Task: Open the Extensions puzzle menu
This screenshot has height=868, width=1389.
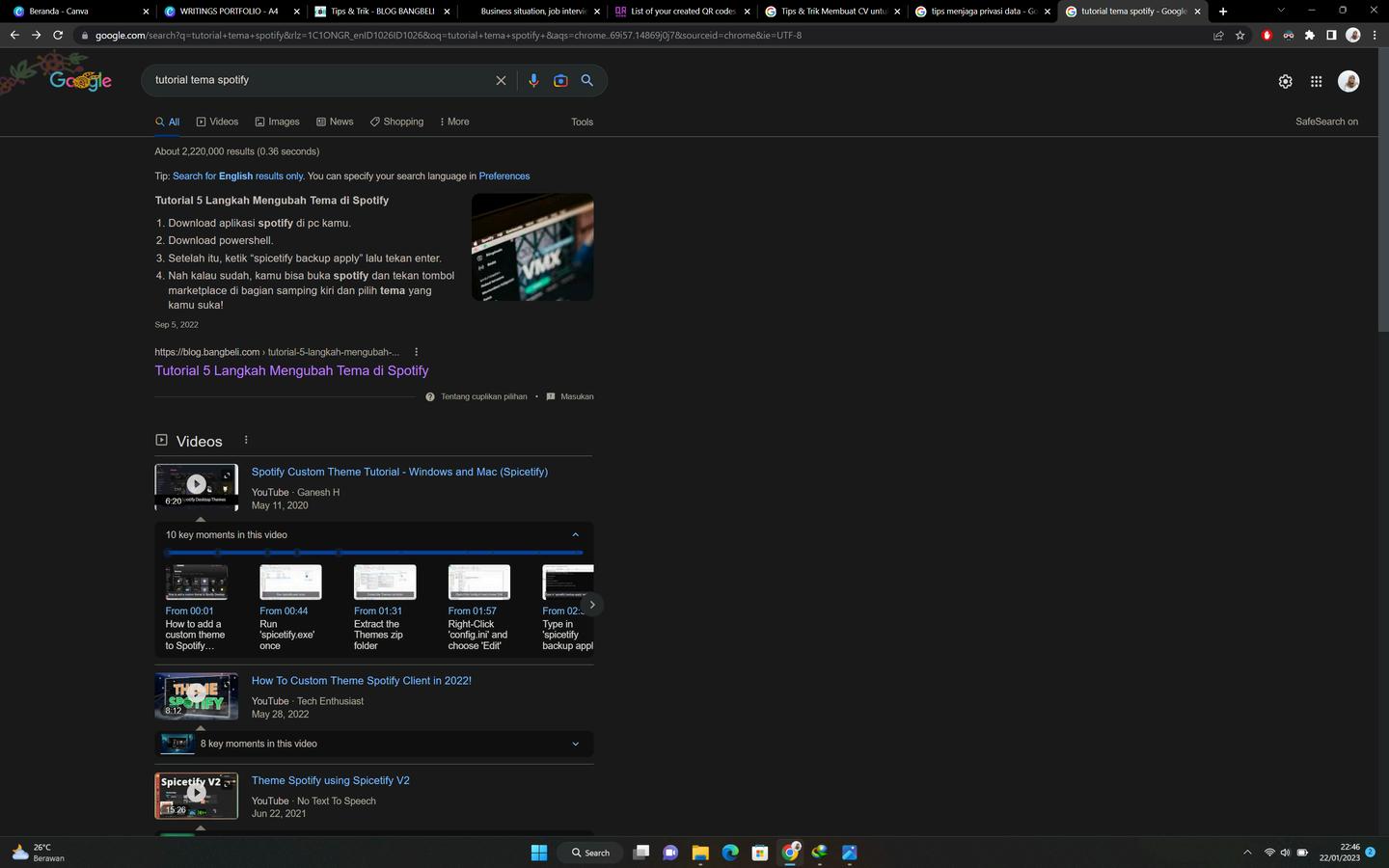Action: pyautogui.click(x=1309, y=36)
